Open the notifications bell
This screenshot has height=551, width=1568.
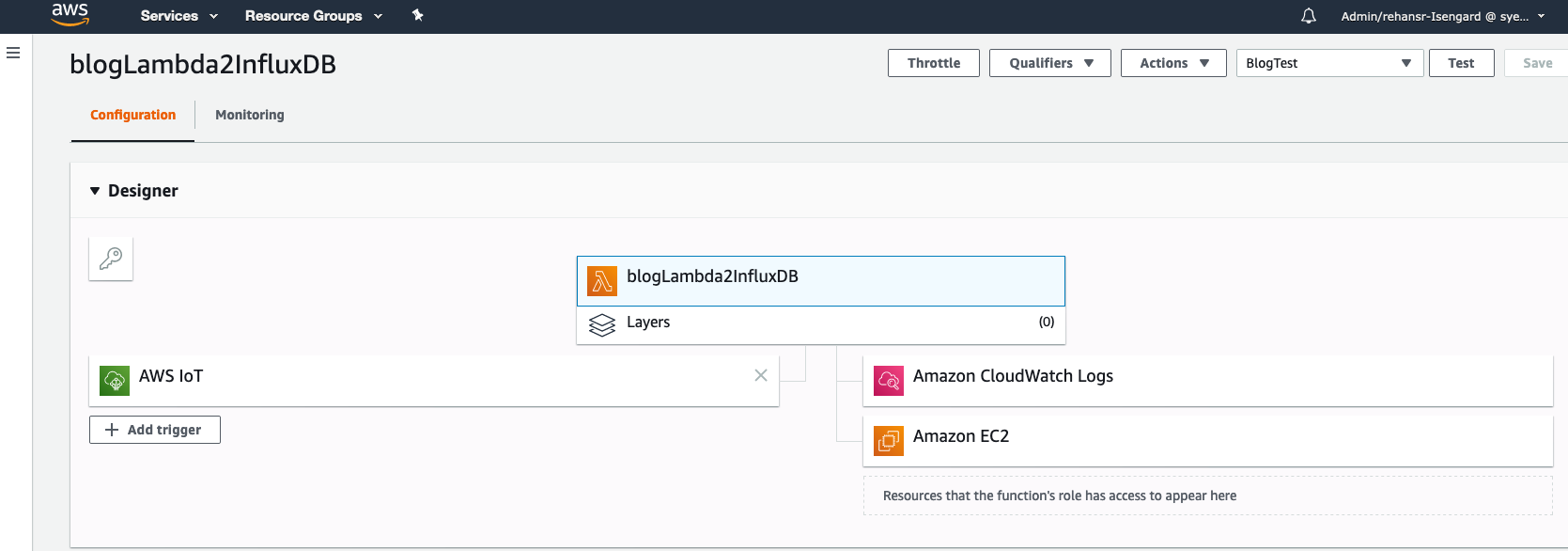tap(1308, 16)
